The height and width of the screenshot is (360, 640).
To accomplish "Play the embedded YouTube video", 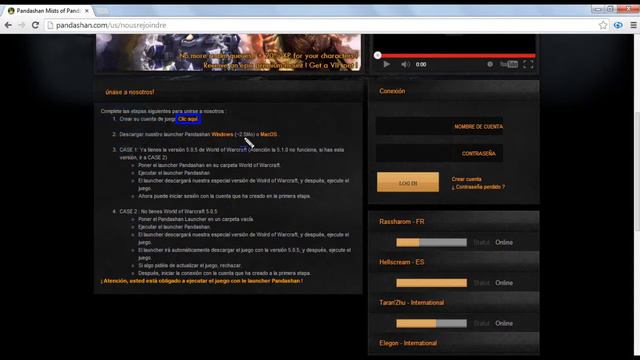I will (x=387, y=64).
